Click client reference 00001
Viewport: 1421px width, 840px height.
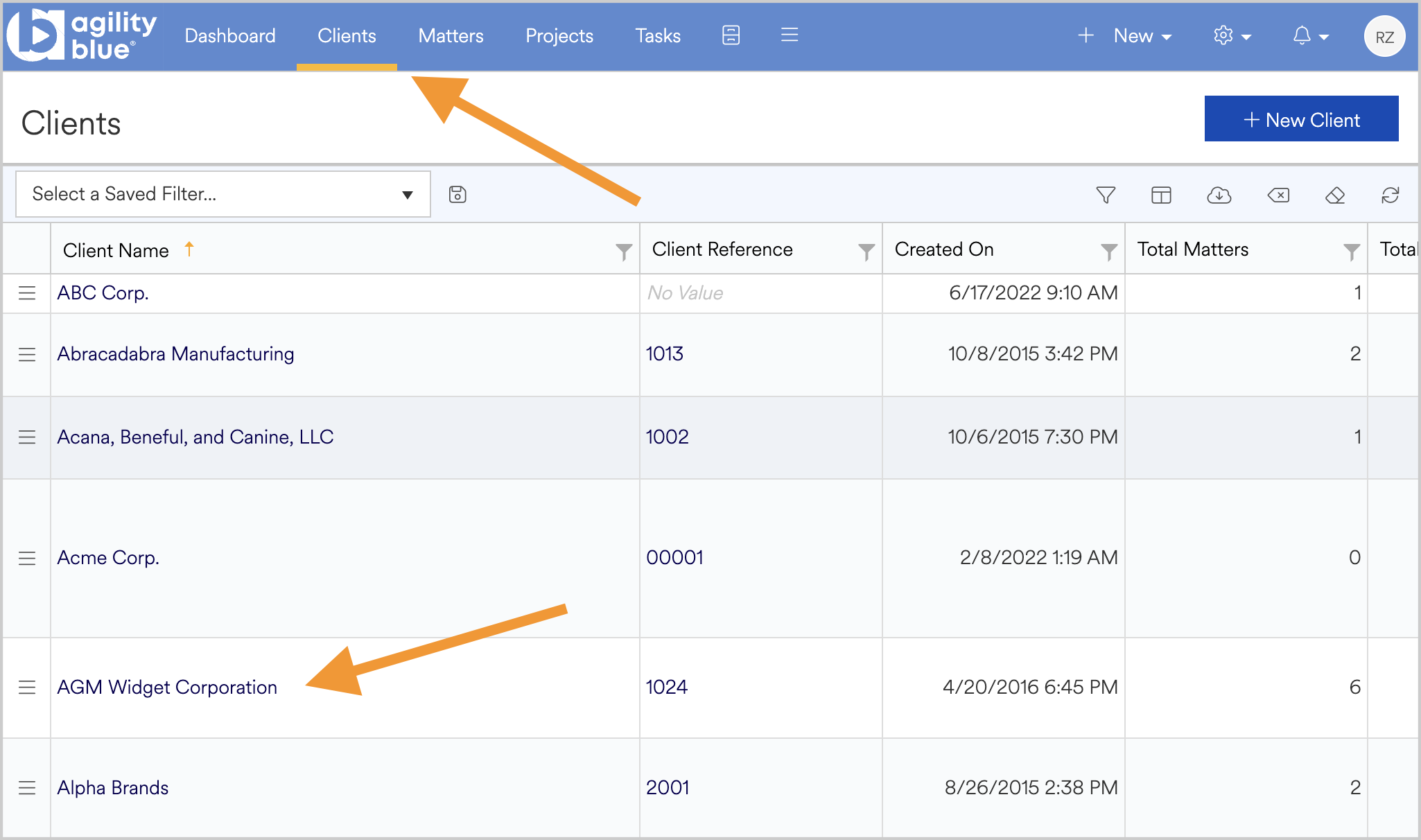pos(674,558)
